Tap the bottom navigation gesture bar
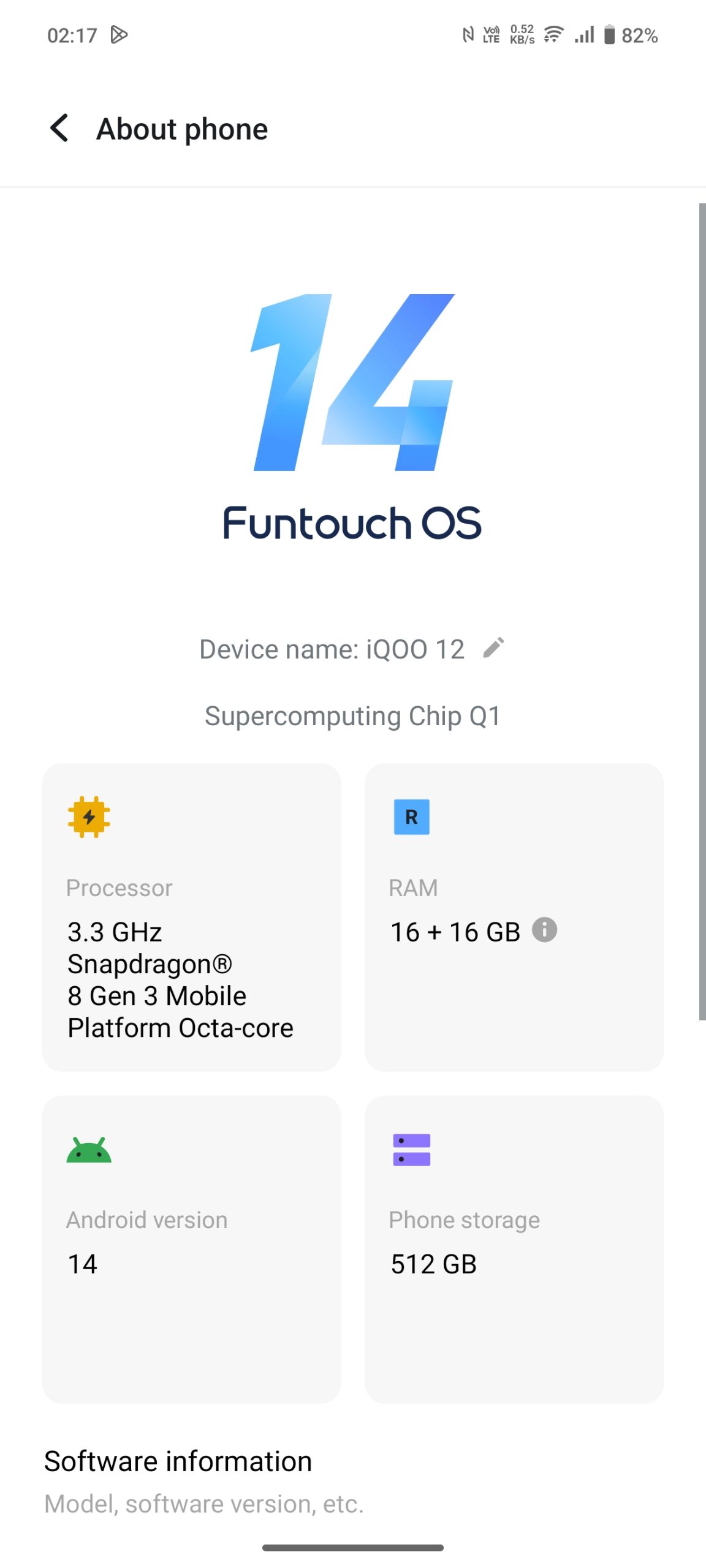The image size is (706, 1568). [x=352, y=1548]
